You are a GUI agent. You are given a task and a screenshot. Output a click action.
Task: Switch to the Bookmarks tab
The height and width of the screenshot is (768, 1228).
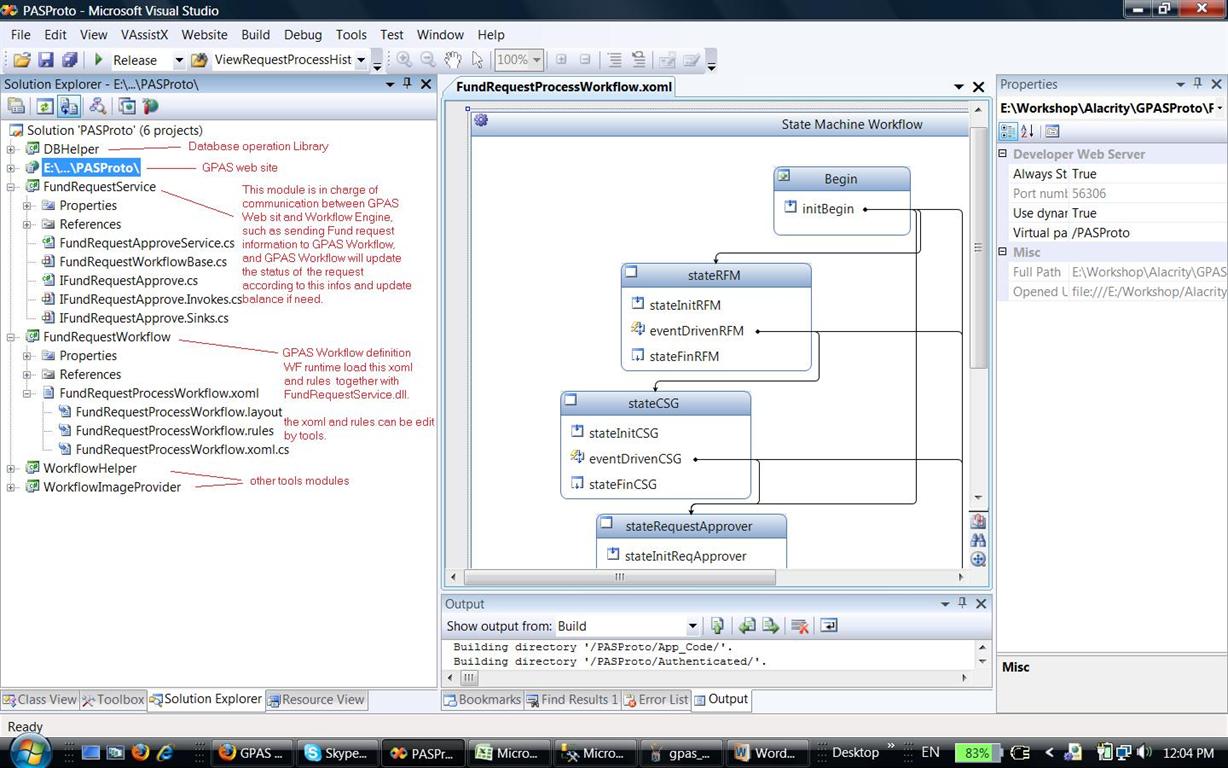click(483, 700)
